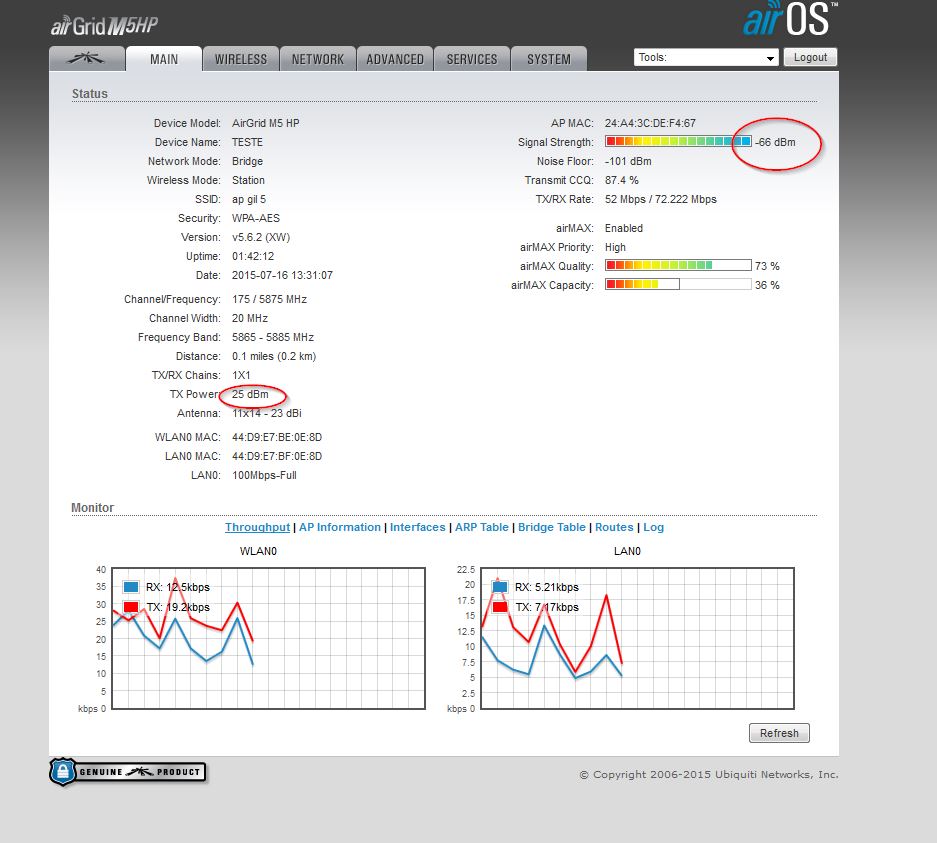Open the Interfaces monitor link
The image size is (937, 843).
point(418,527)
